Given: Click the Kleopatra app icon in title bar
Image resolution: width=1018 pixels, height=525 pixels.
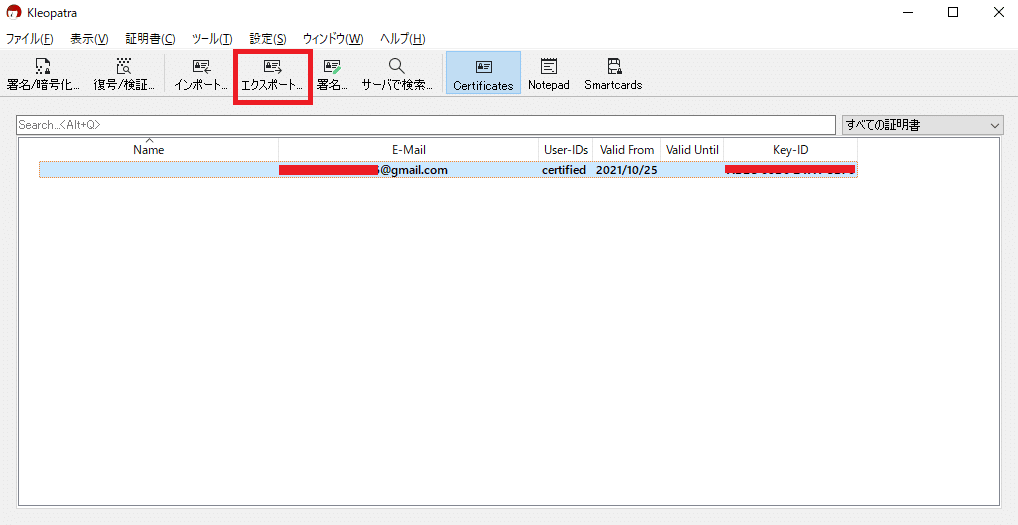Looking at the screenshot, I should coord(13,12).
